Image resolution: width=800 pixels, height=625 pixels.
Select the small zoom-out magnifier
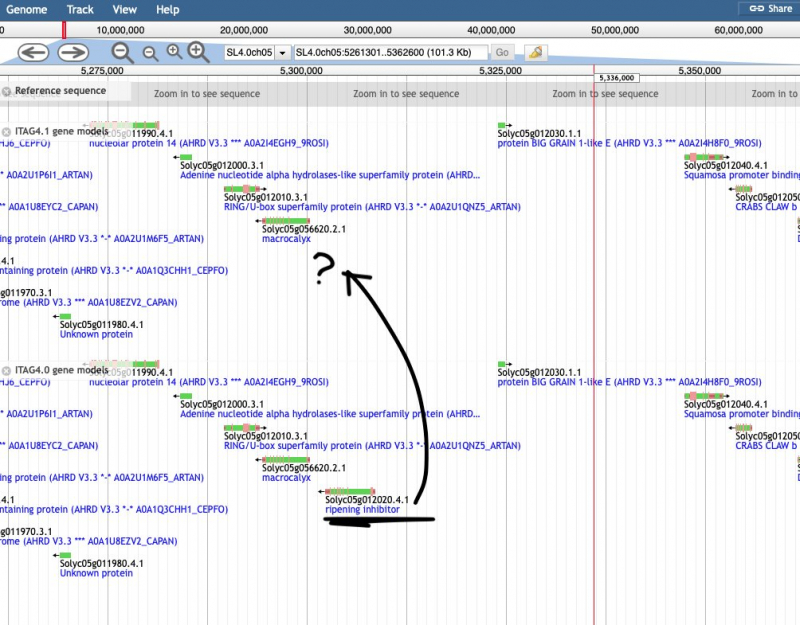coord(150,51)
